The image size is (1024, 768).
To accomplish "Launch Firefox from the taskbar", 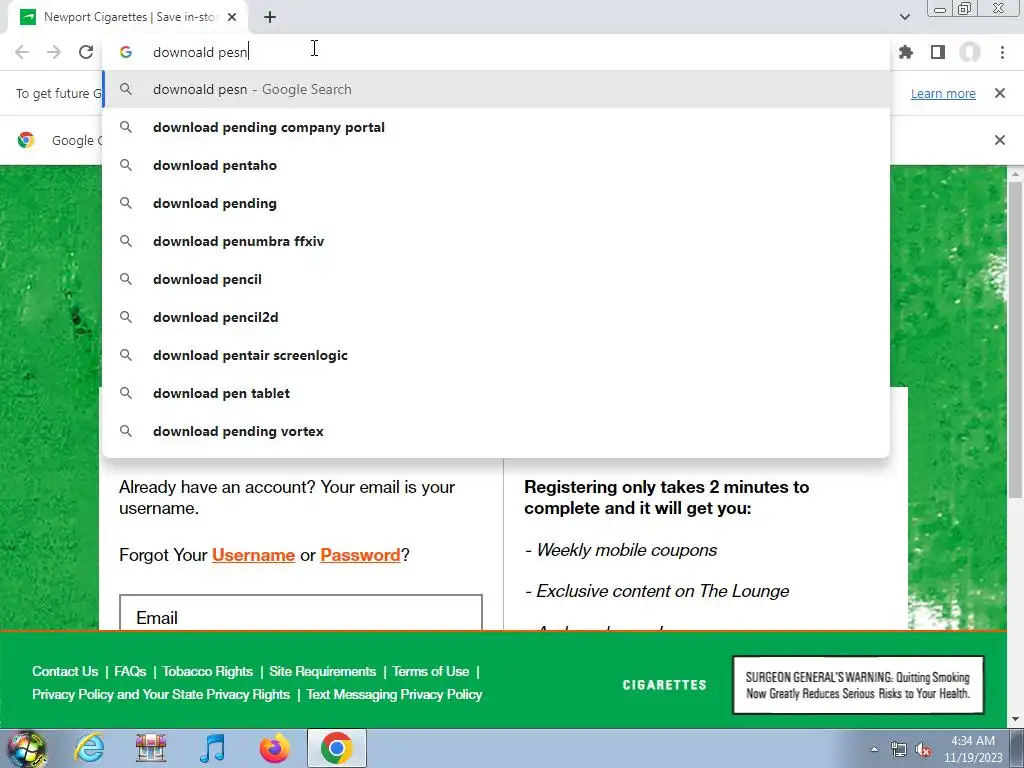I will (x=274, y=748).
